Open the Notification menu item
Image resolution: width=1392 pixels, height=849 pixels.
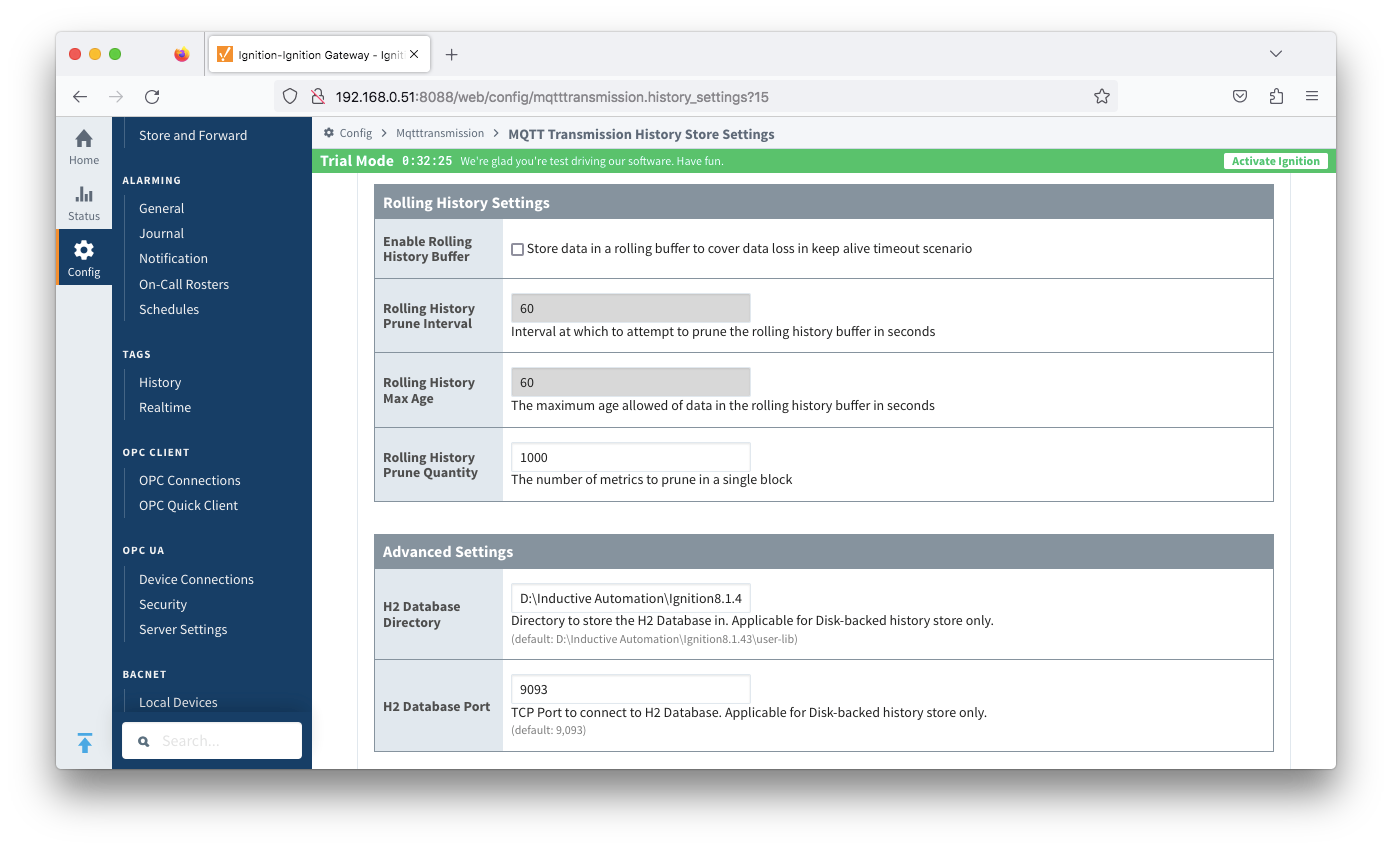[174, 258]
